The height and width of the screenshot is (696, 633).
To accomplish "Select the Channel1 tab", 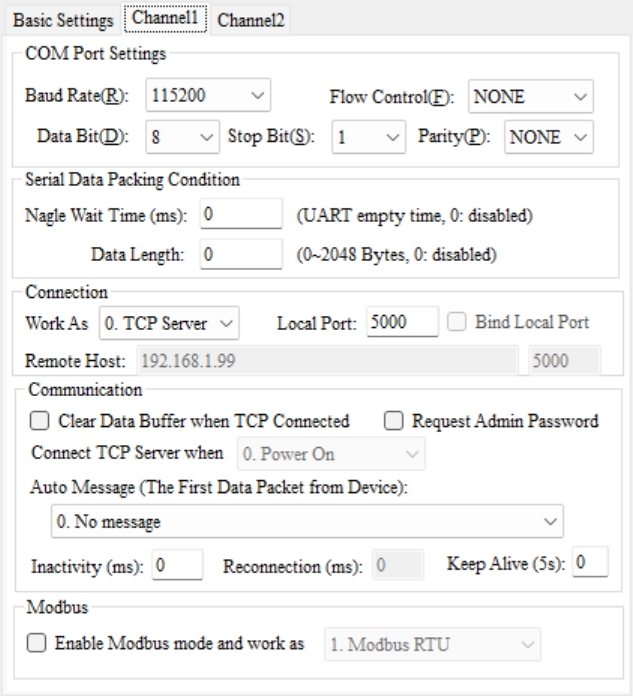I will (166, 18).
